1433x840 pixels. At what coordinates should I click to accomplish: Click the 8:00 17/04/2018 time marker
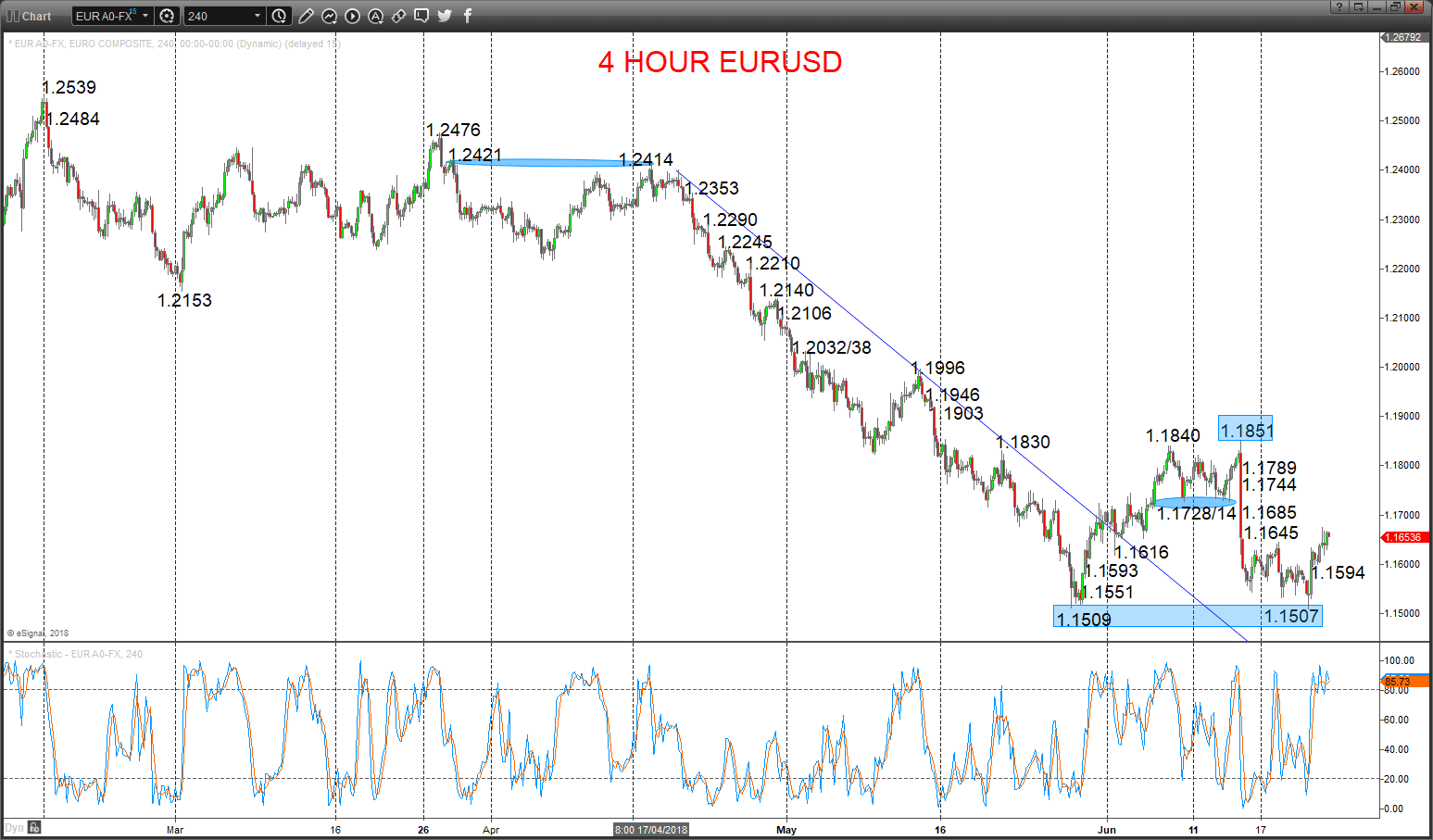click(652, 830)
